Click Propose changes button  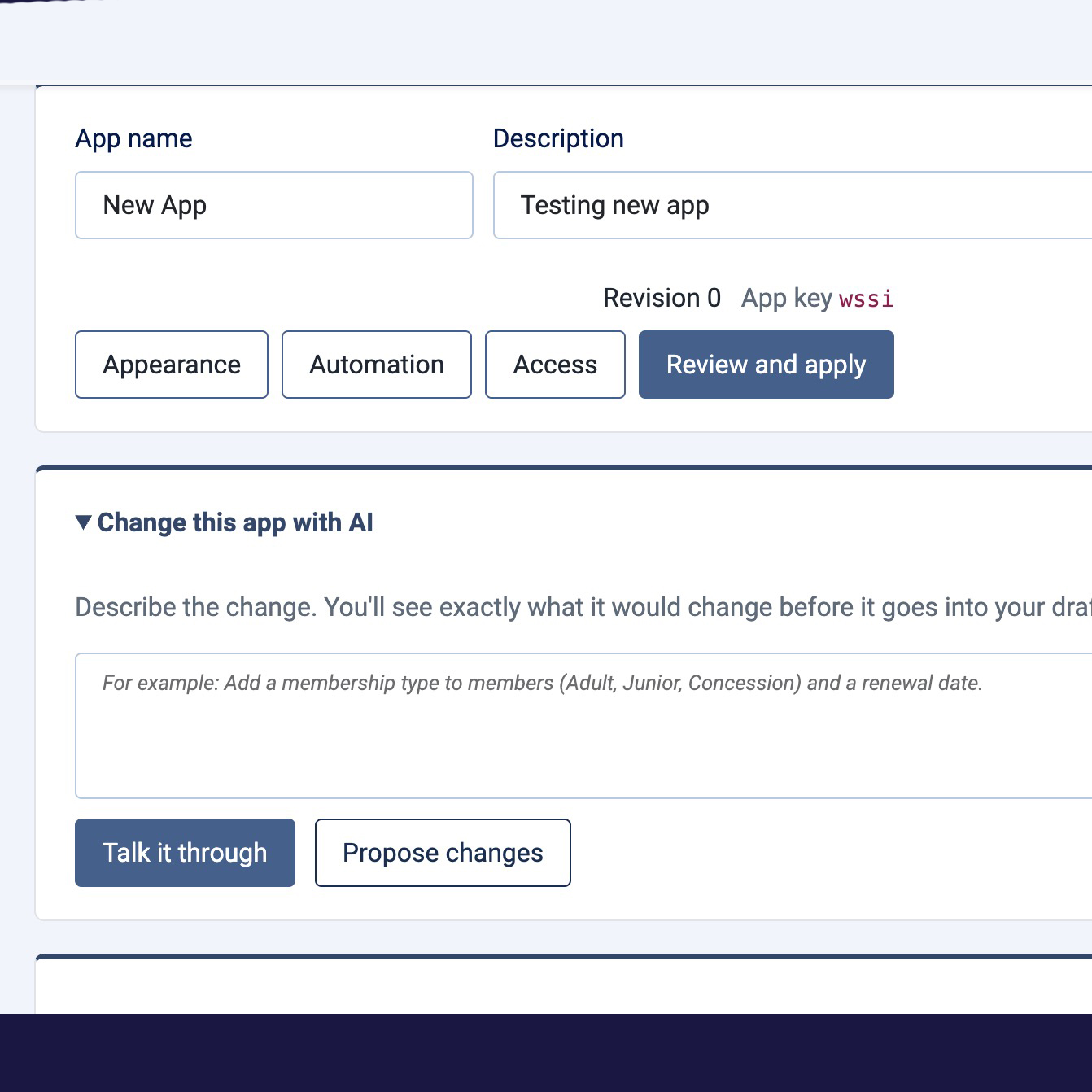tap(443, 853)
